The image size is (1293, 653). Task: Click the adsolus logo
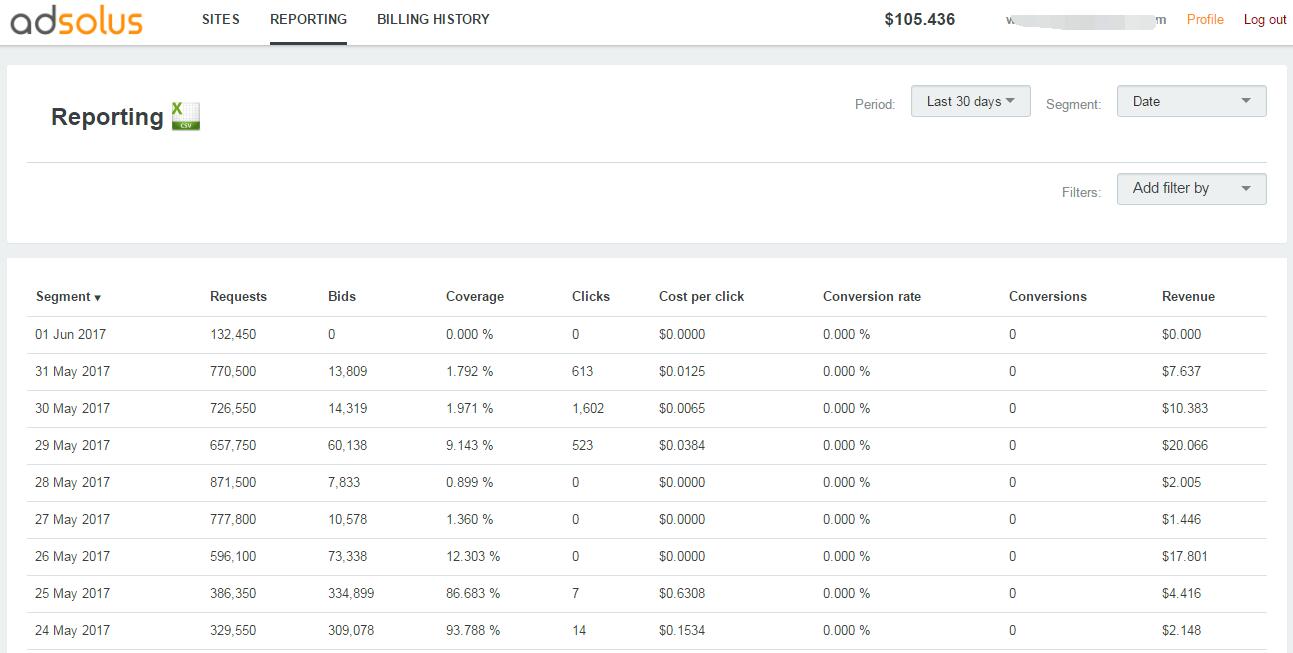pos(77,21)
